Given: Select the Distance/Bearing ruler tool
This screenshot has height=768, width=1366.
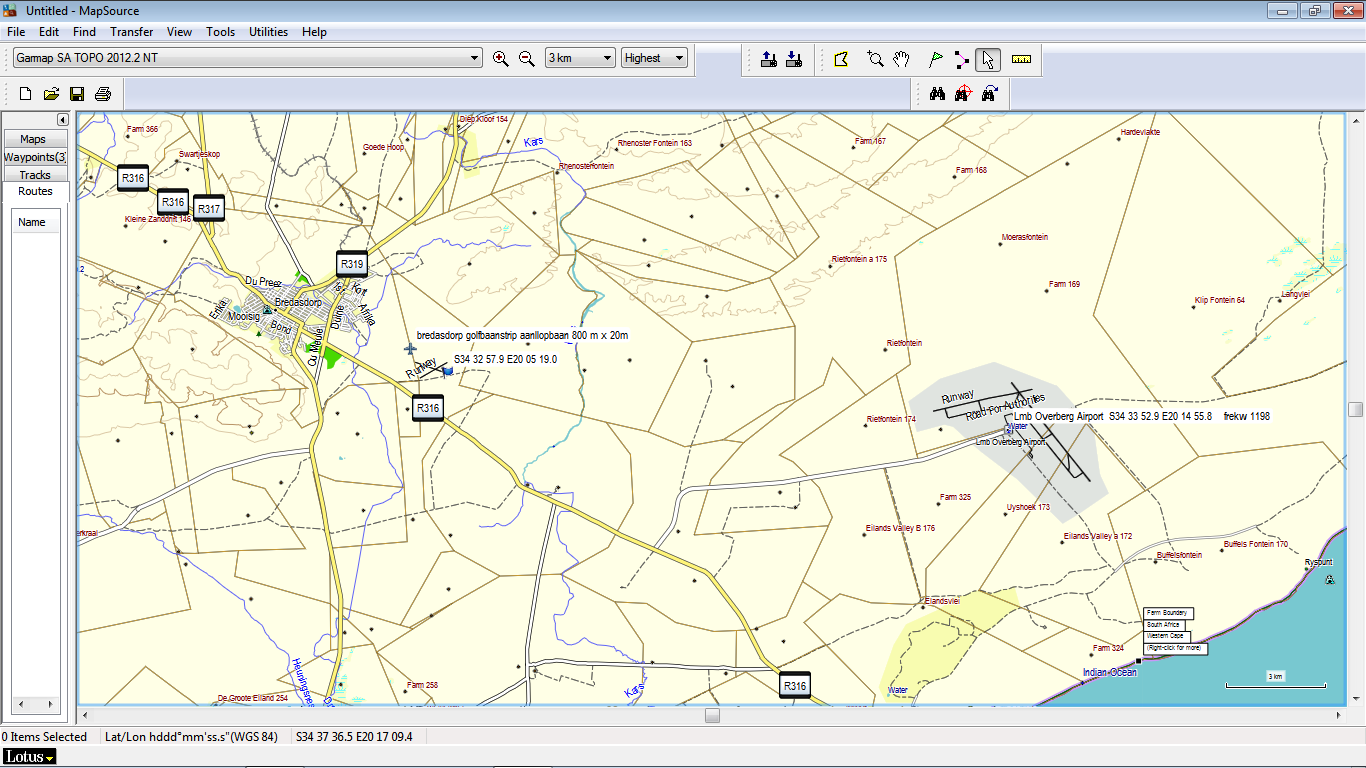Looking at the screenshot, I should coord(1021,59).
